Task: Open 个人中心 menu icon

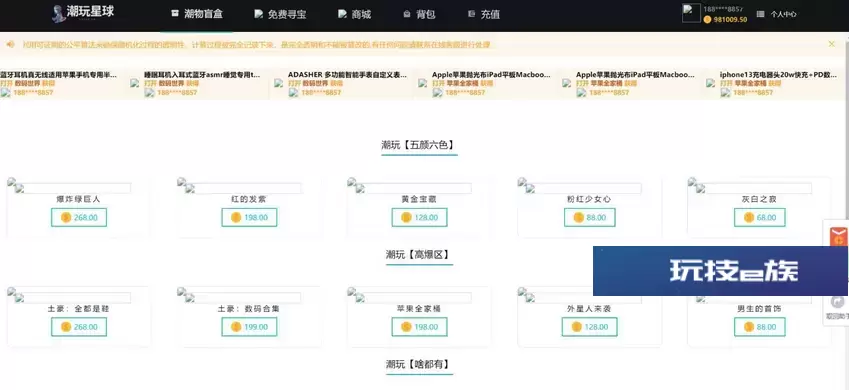Action: click(760, 15)
